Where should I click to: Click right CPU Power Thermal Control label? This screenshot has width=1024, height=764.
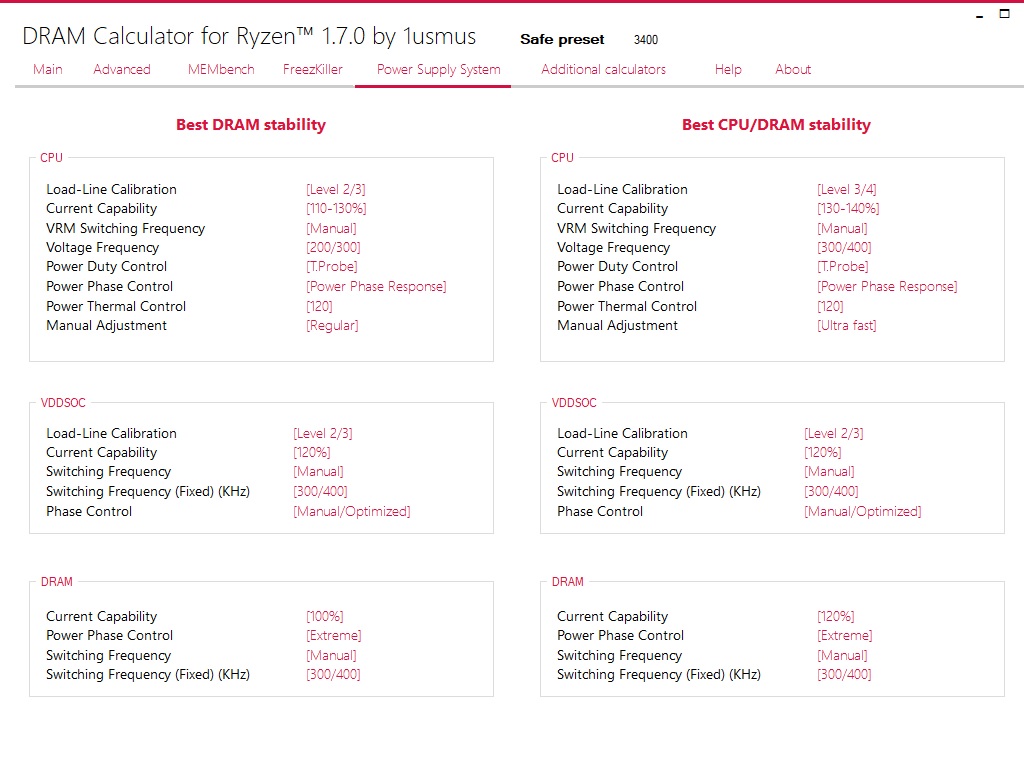pyautogui.click(x=626, y=306)
